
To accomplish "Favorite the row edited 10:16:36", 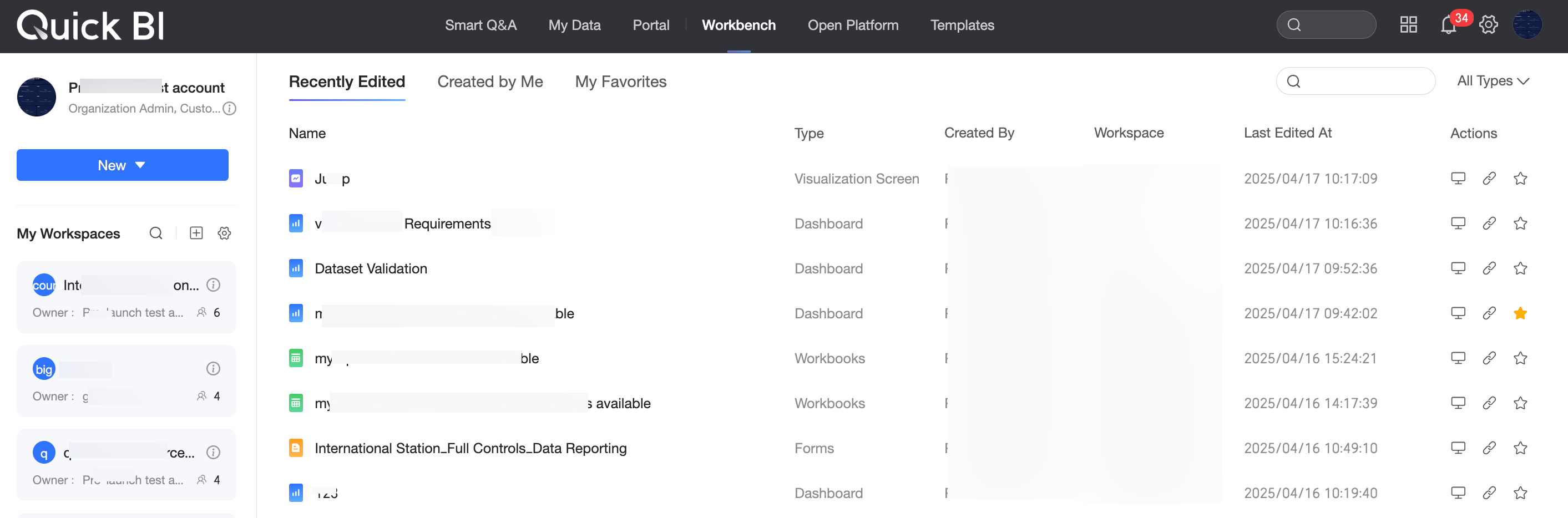I will 1520,224.
